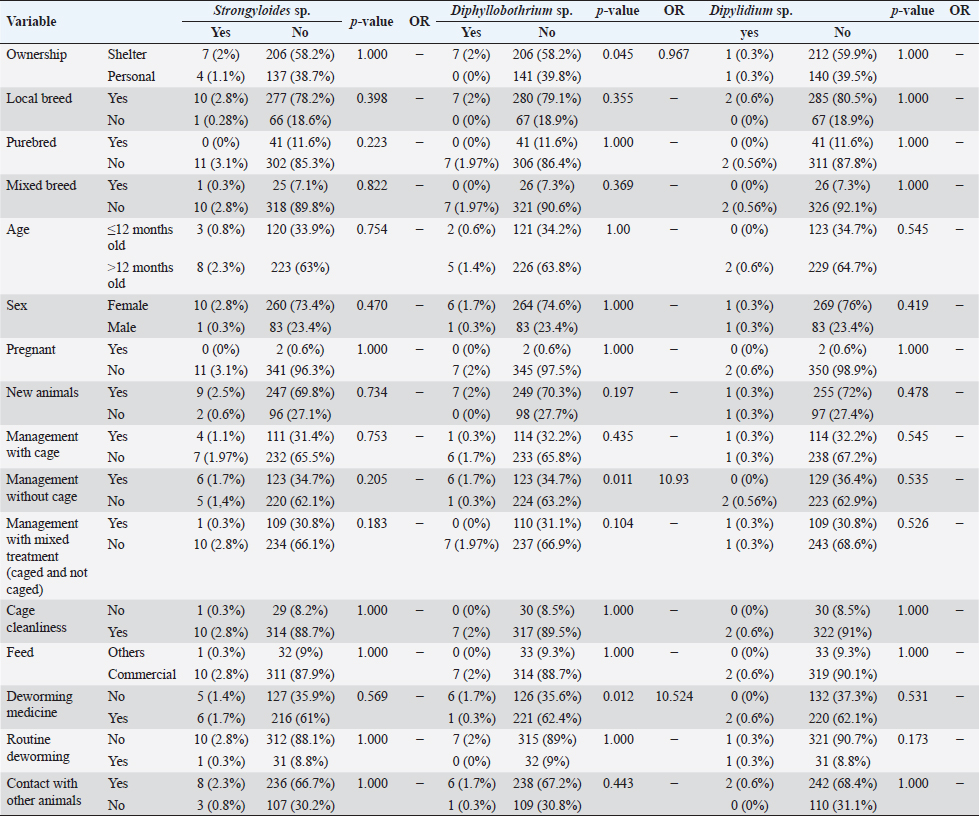Click the Ownership row label
Image resolution: width=979 pixels, height=816 pixels.
36,54
